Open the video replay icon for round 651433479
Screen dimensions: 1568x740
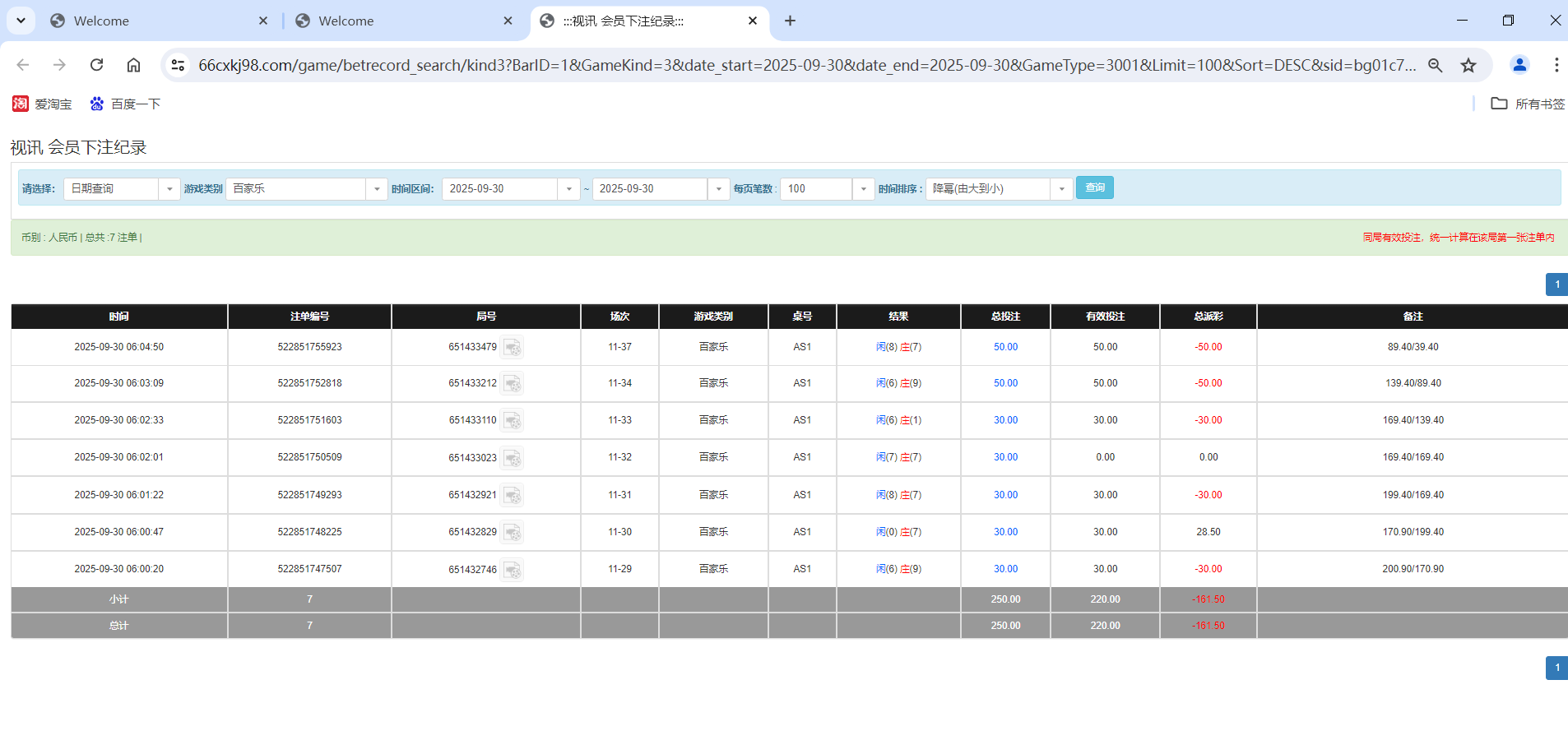coord(513,347)
